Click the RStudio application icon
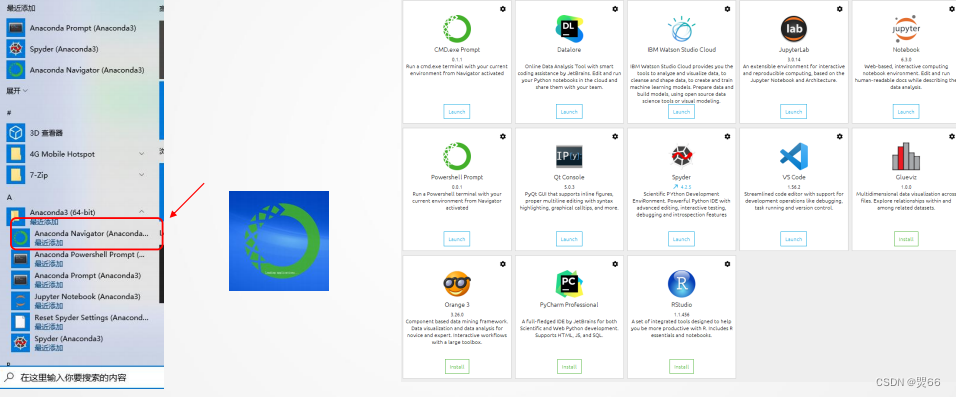This screenshot has width=956, height=397. coord(681,284)
